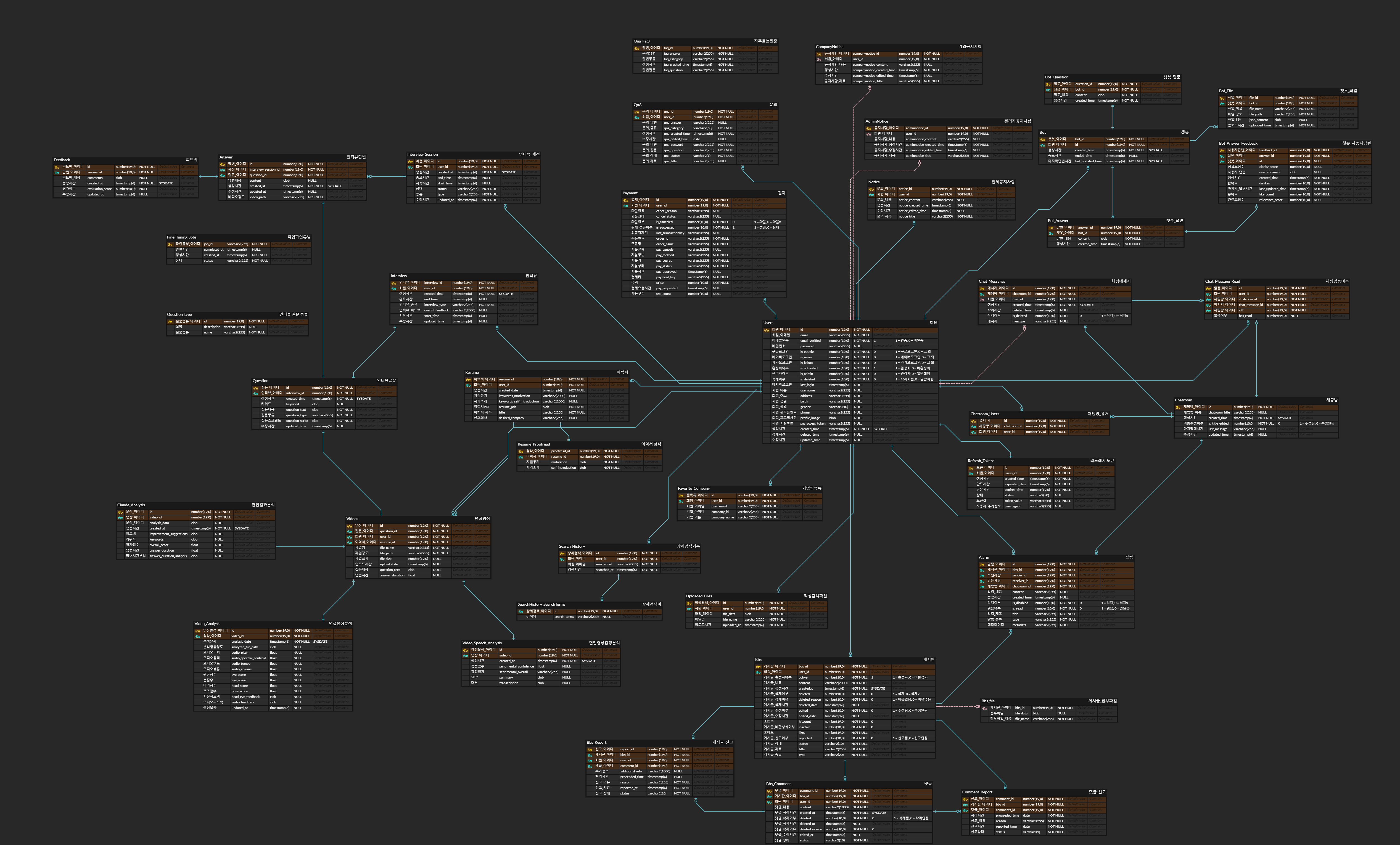Select the Bbs_Comment table title
The image size is (1400, 845).
pos(778,784)
